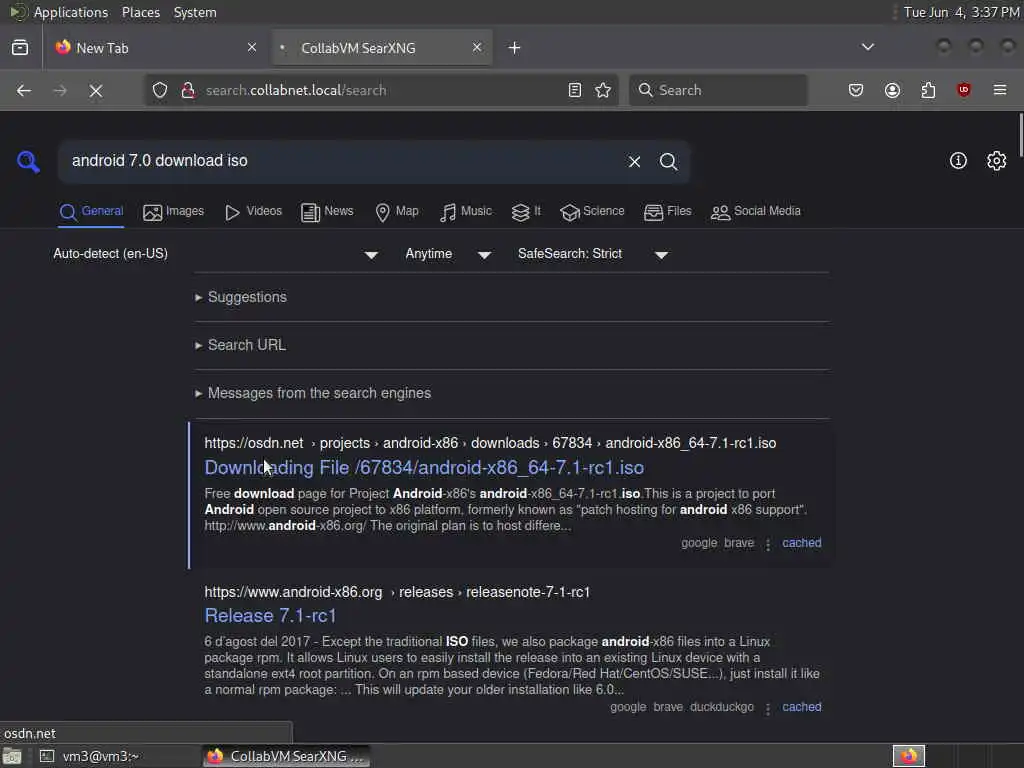Open the Auto-detect (en-US) language dropdown
The width and height of the screenshot is (1024, 768).
[216, 254]
